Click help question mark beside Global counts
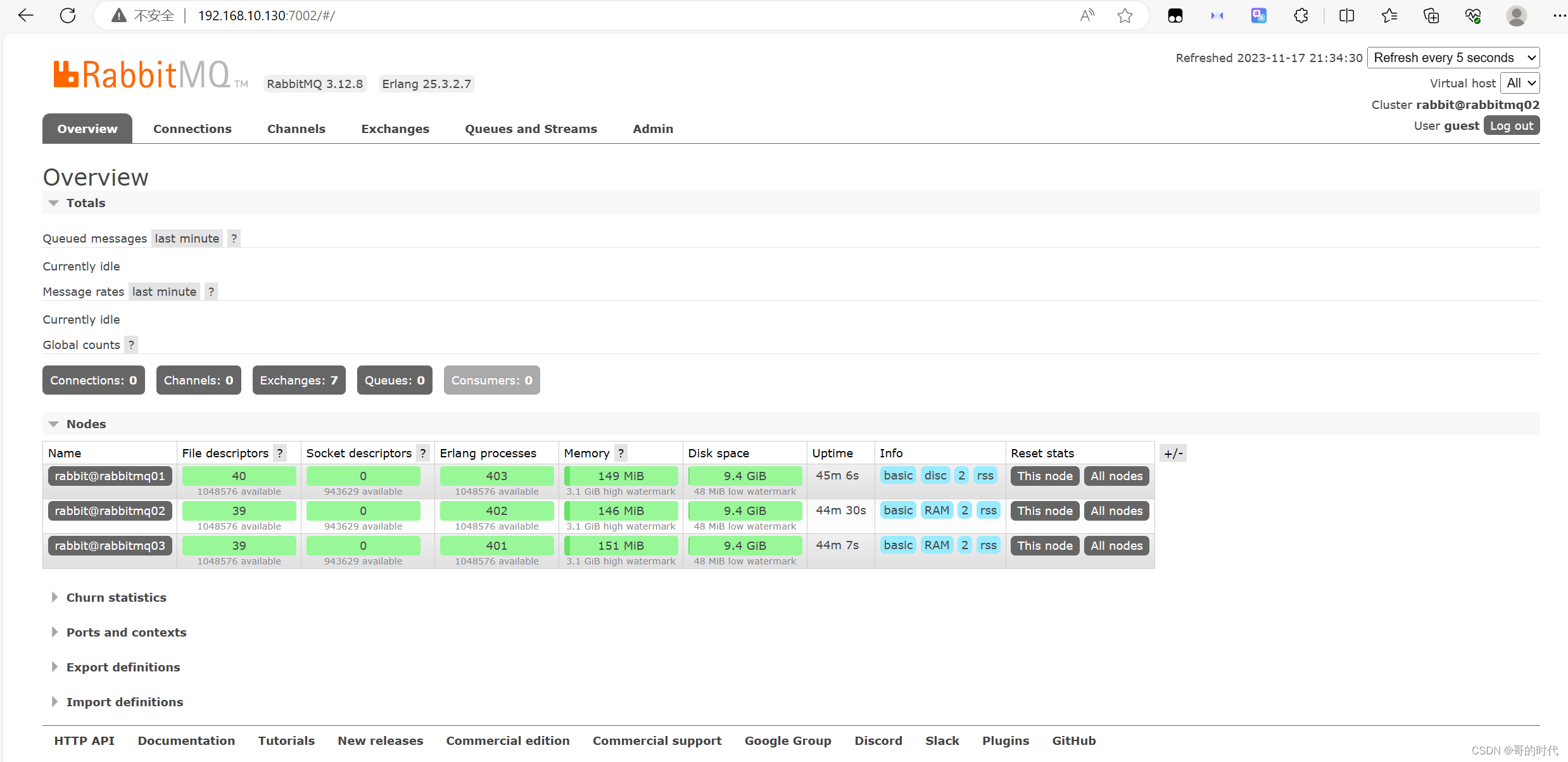 click(131, 345)
